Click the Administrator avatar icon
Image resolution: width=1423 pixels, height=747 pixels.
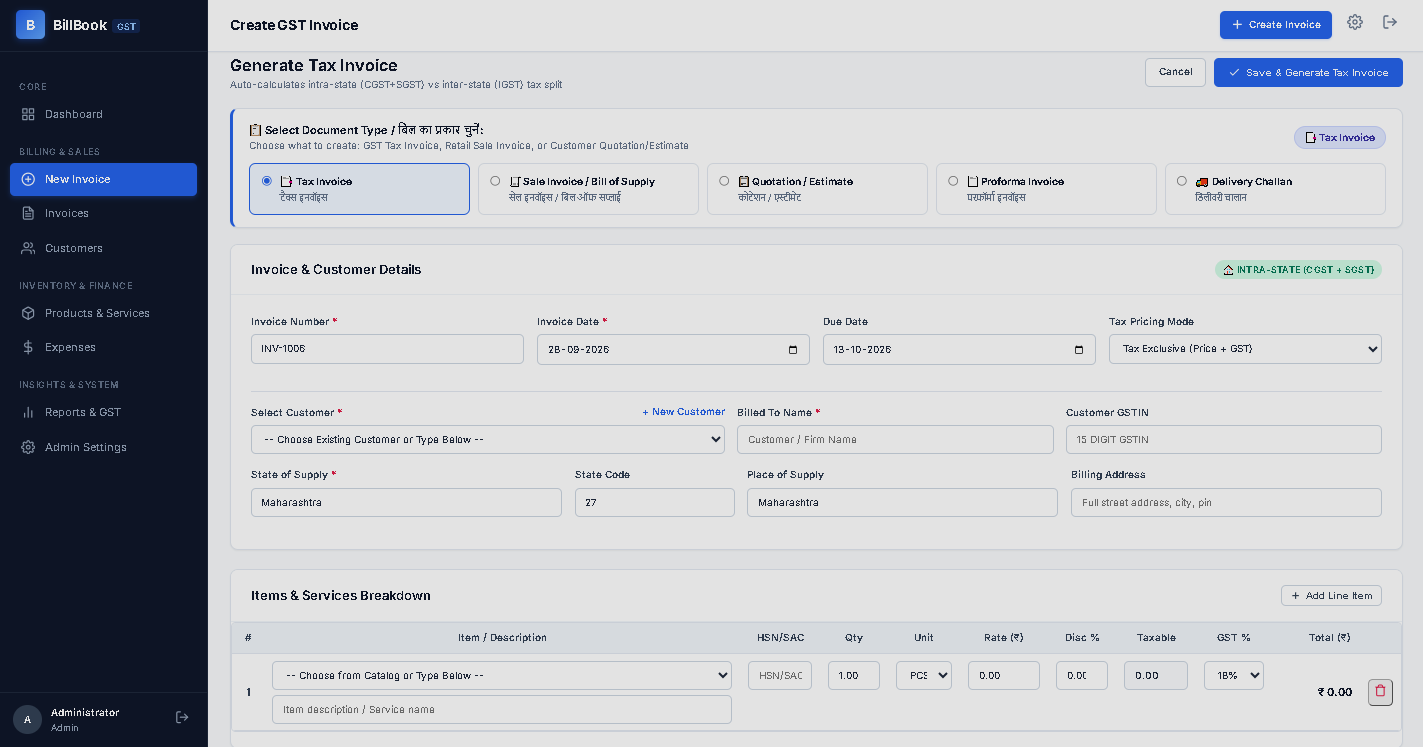[x=27, y=719]
